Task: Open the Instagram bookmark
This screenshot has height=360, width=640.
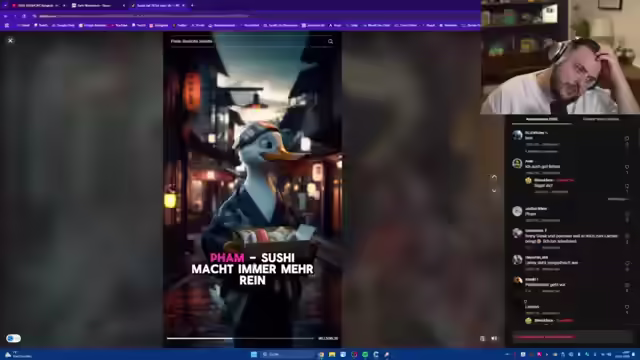Action: (x=159, y=25)
